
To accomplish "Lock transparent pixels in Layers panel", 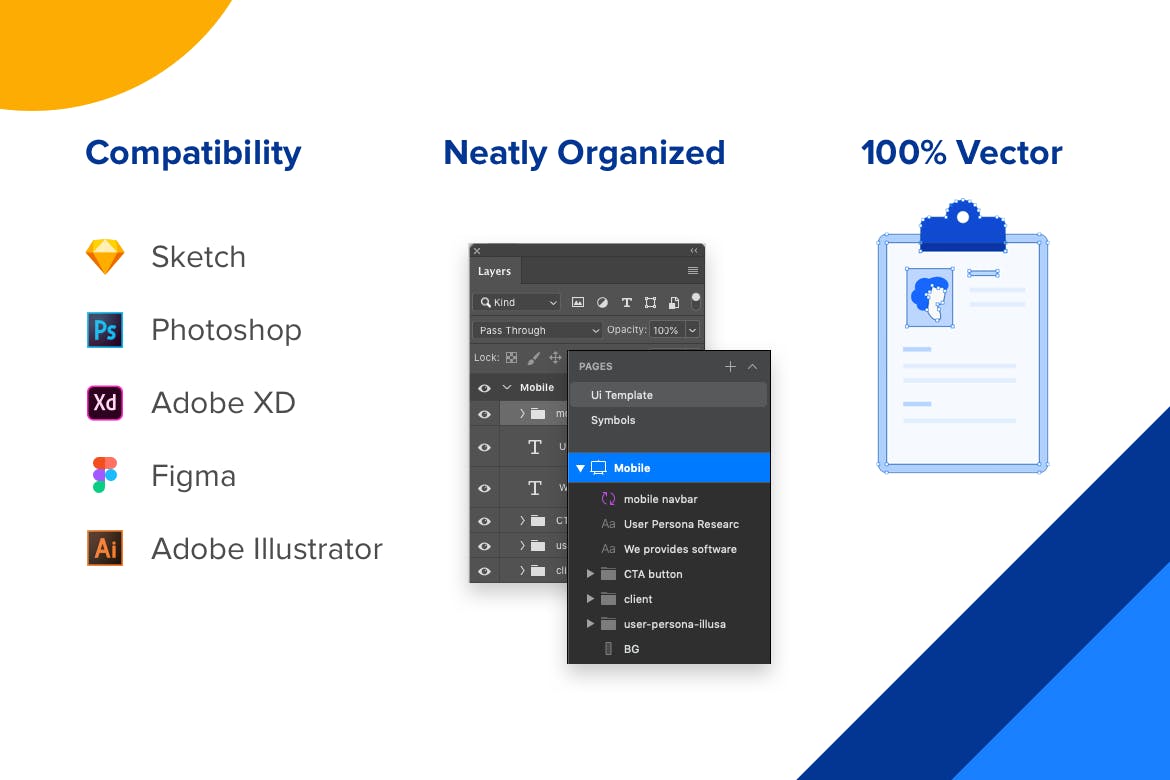I will pos(511,358).
